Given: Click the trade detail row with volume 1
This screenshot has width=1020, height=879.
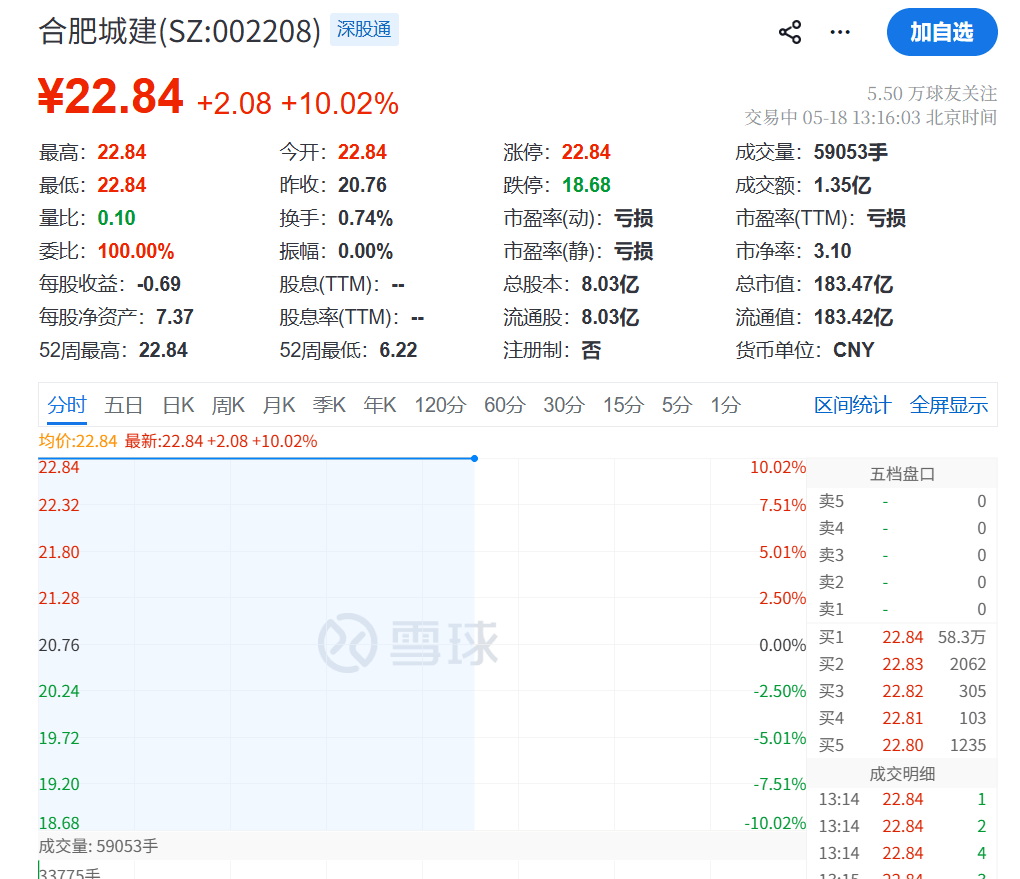Looking at the screenshot, I should tap(902, 799).
